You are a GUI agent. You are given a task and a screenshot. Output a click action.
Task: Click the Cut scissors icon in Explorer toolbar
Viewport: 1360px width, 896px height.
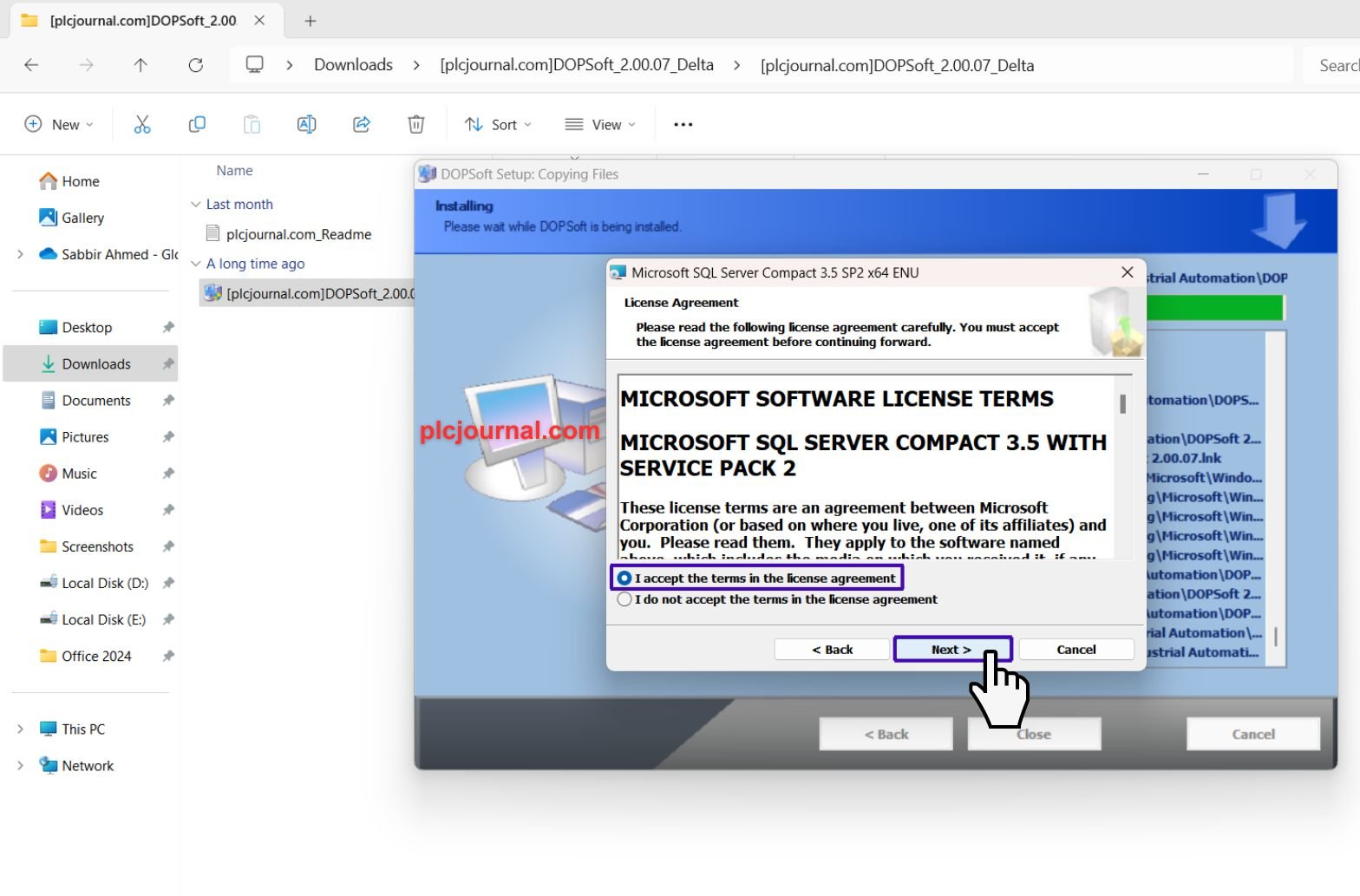(142, 125)
